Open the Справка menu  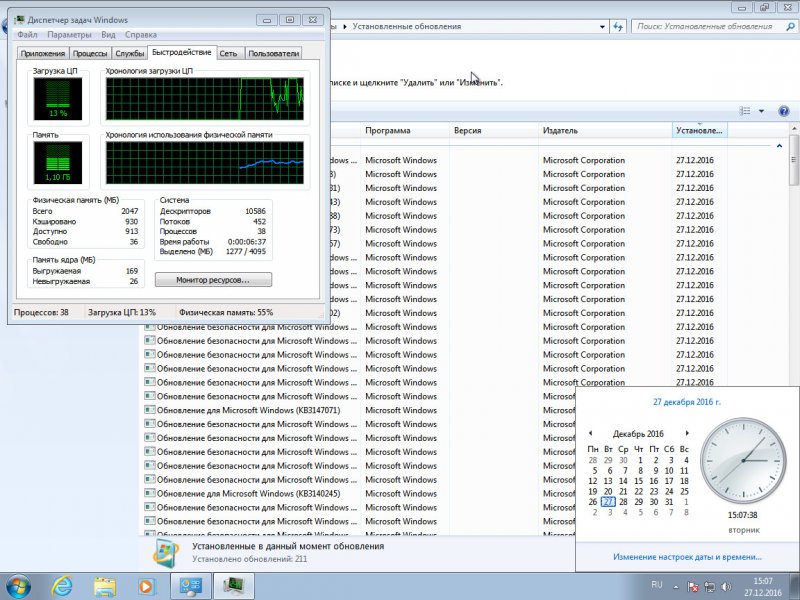click(141, 35)
